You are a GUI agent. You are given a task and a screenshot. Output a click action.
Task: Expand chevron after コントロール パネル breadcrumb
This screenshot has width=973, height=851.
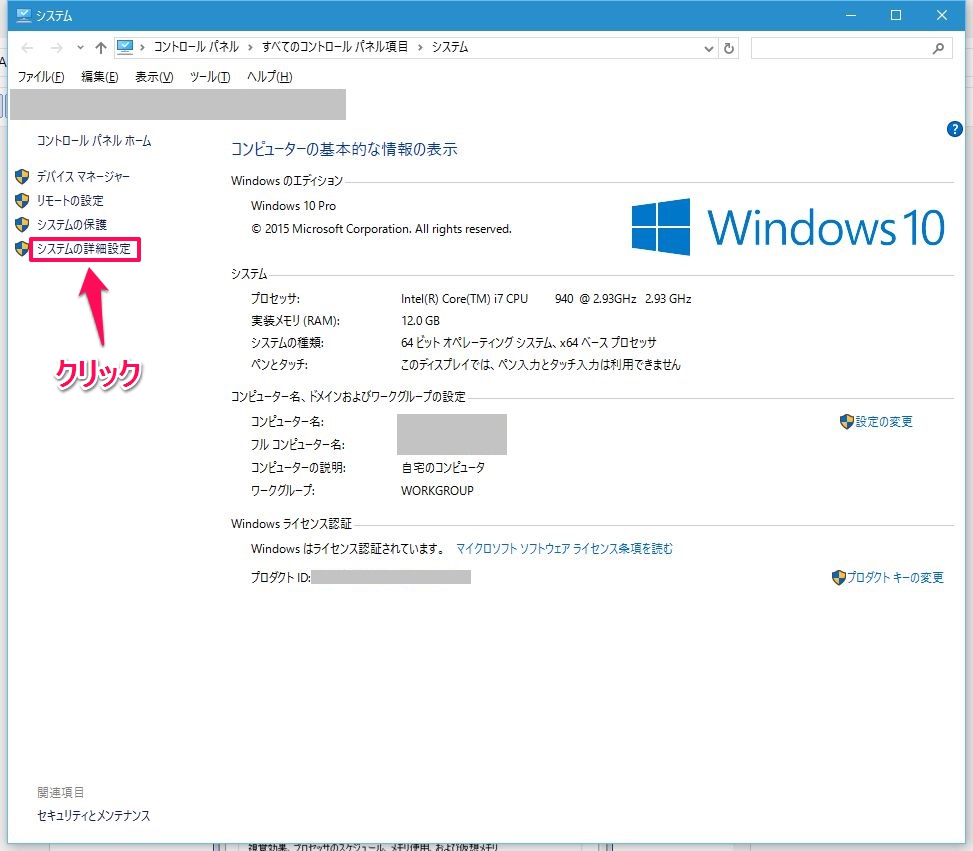tap(250, 47)
